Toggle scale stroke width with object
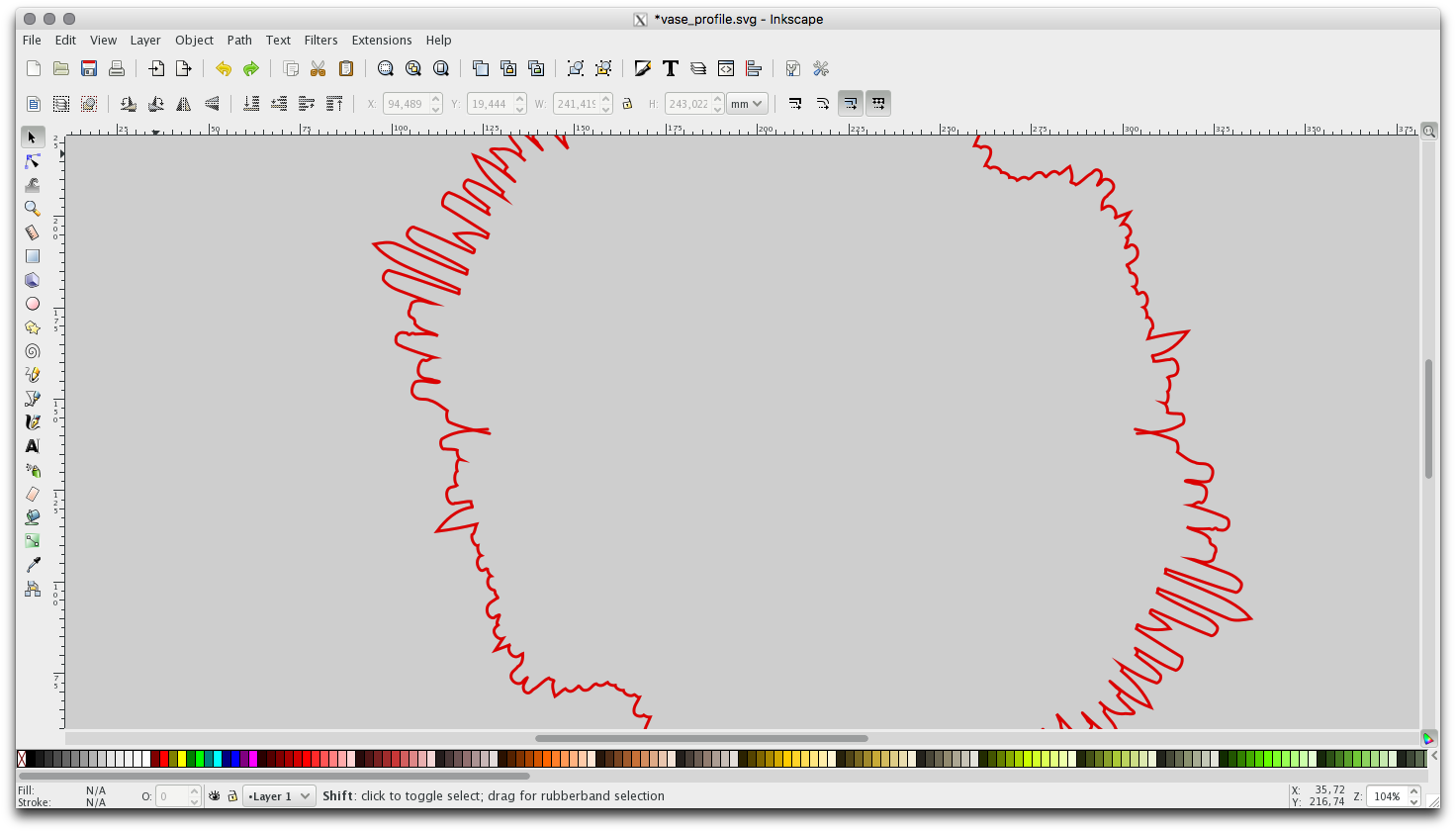This screenshot has height=832, width=1456. [795, 104]
